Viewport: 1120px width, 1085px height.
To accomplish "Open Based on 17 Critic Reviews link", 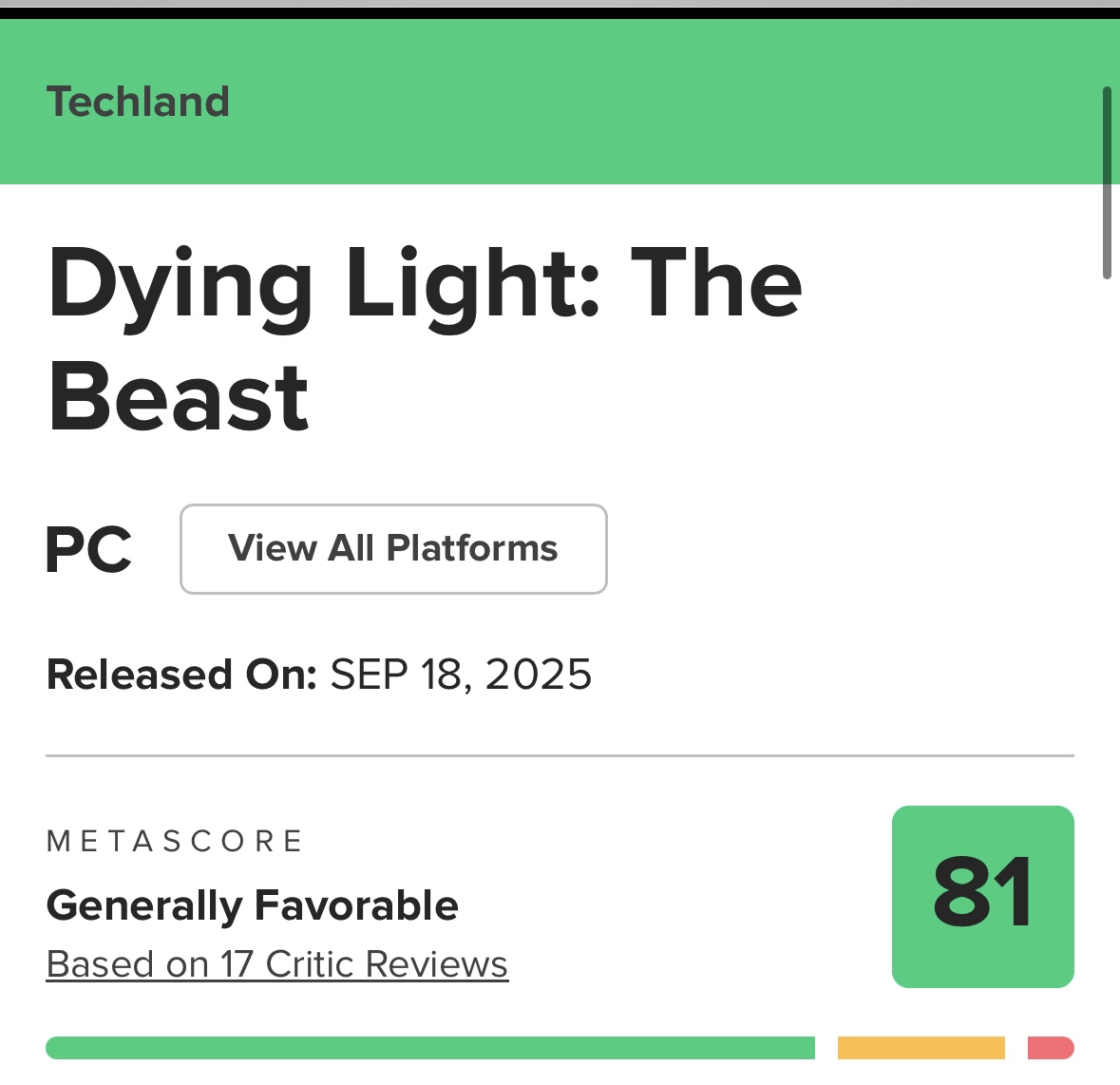I will [x=277, y=964].
